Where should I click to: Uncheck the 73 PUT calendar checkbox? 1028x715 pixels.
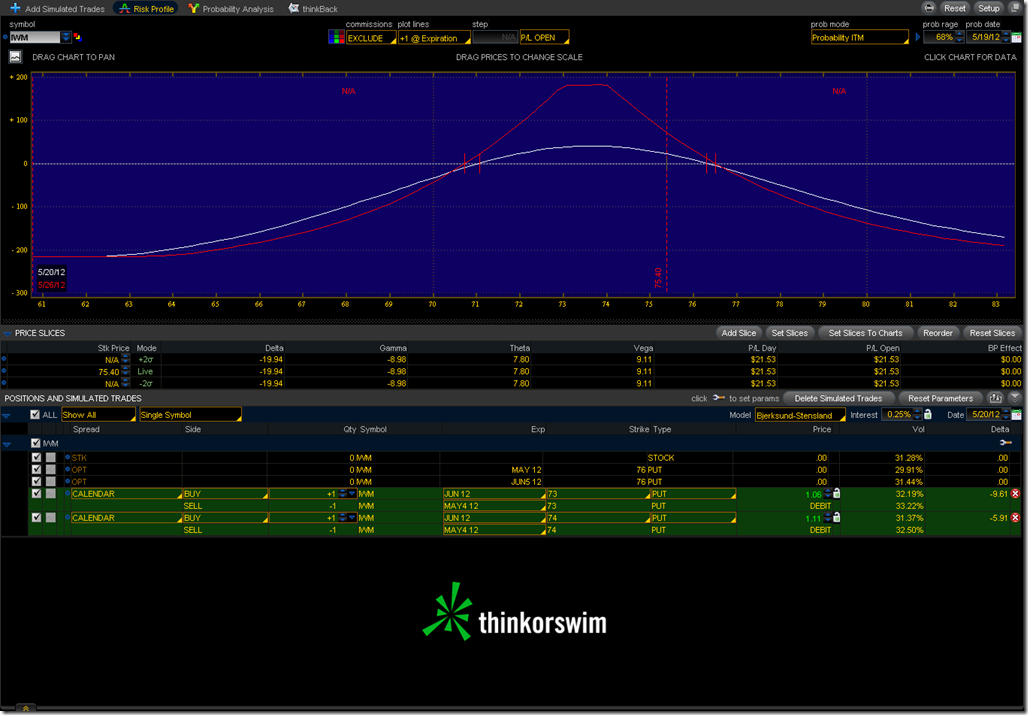pos(36,493)
